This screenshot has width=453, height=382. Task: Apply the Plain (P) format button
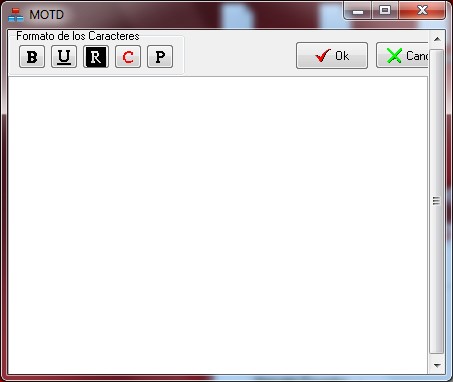click(160, 57)
